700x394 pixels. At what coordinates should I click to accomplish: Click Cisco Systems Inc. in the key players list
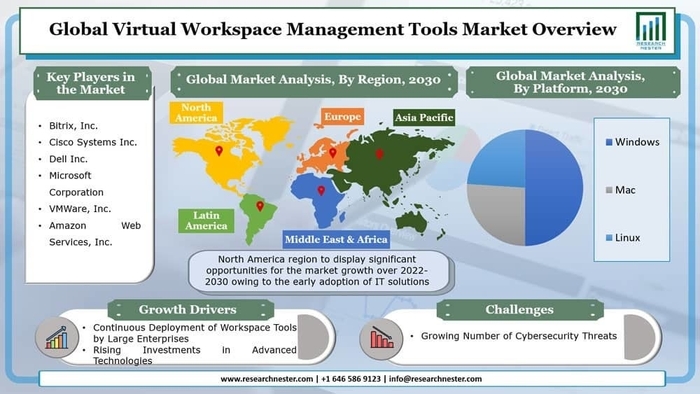[x=93, y=142]
